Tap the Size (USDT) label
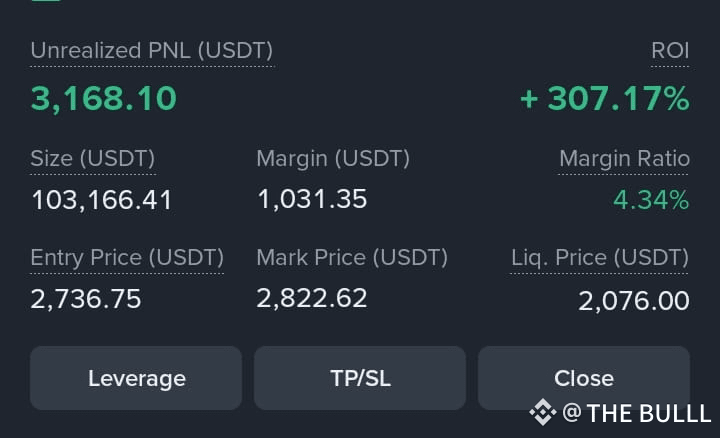The image size is (720, 438). [93, 159]
